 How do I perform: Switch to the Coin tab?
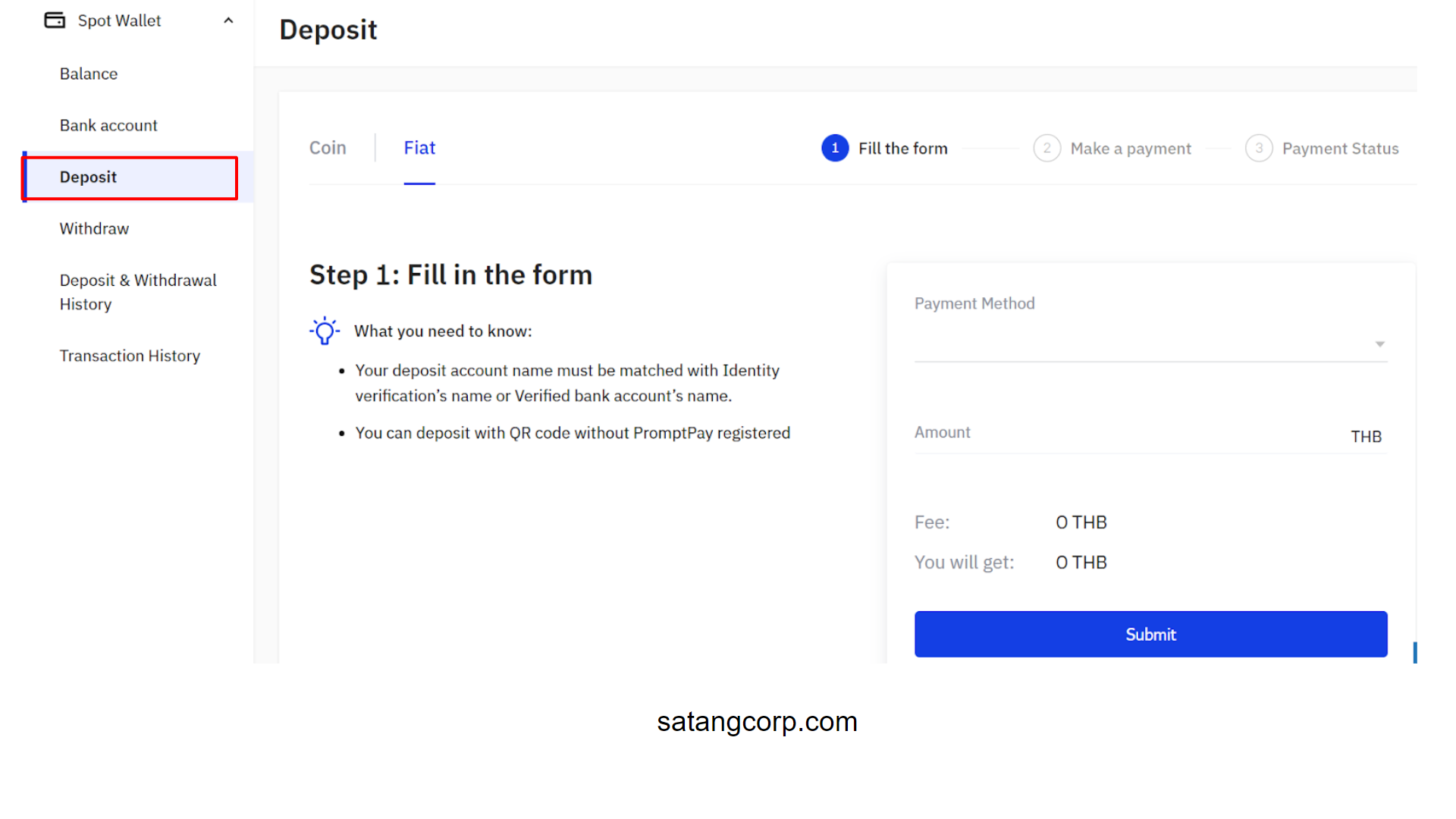click(x=328, y=148)
